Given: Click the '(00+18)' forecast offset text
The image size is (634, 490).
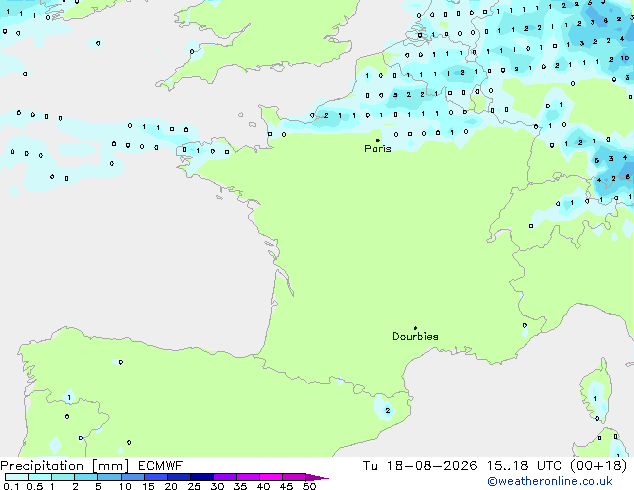Looking at the screenshot, I should (599, 466).
